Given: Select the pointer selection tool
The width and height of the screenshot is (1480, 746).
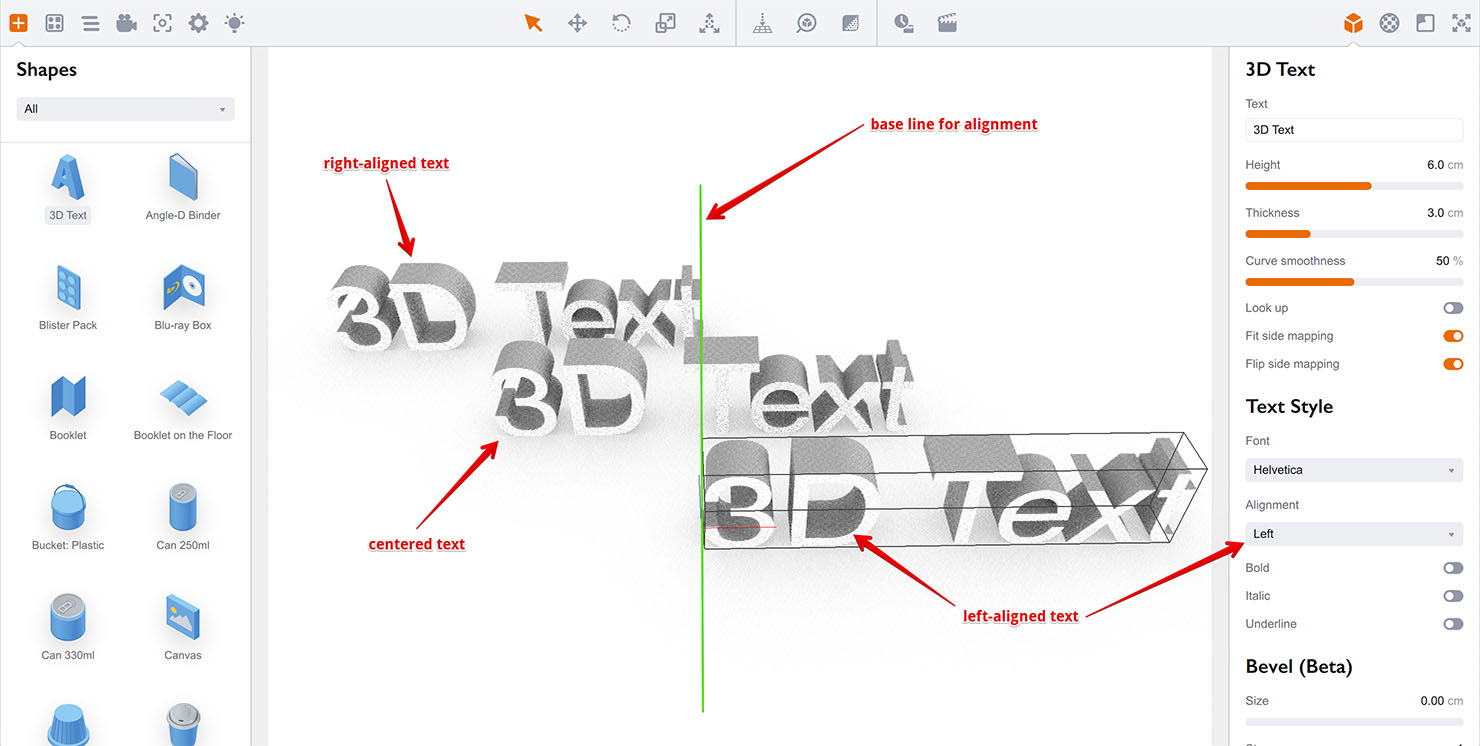Looking at the screenshot, I should click(x=533, y=22).
